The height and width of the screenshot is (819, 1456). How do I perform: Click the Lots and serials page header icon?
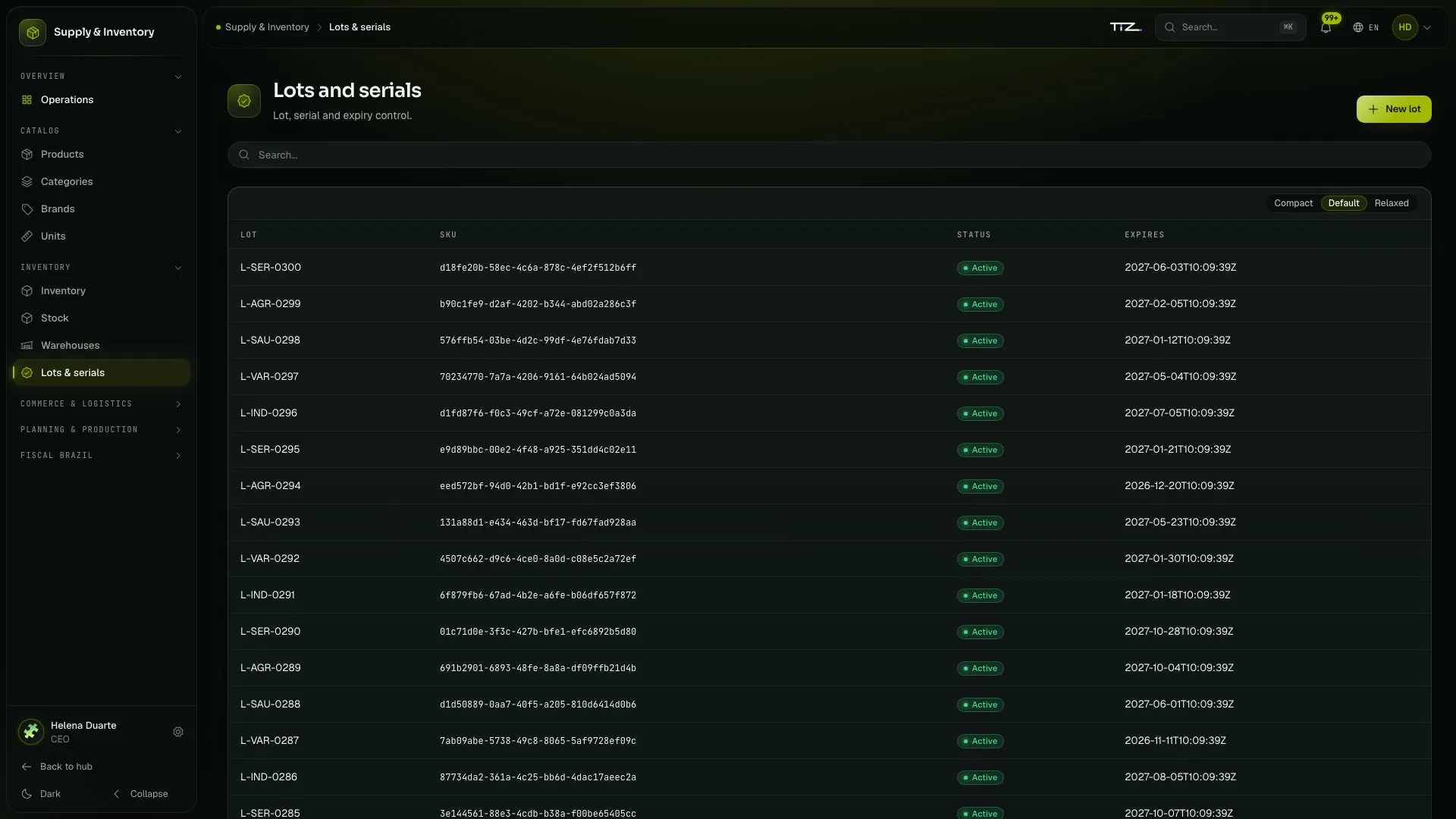pos(244,101)
